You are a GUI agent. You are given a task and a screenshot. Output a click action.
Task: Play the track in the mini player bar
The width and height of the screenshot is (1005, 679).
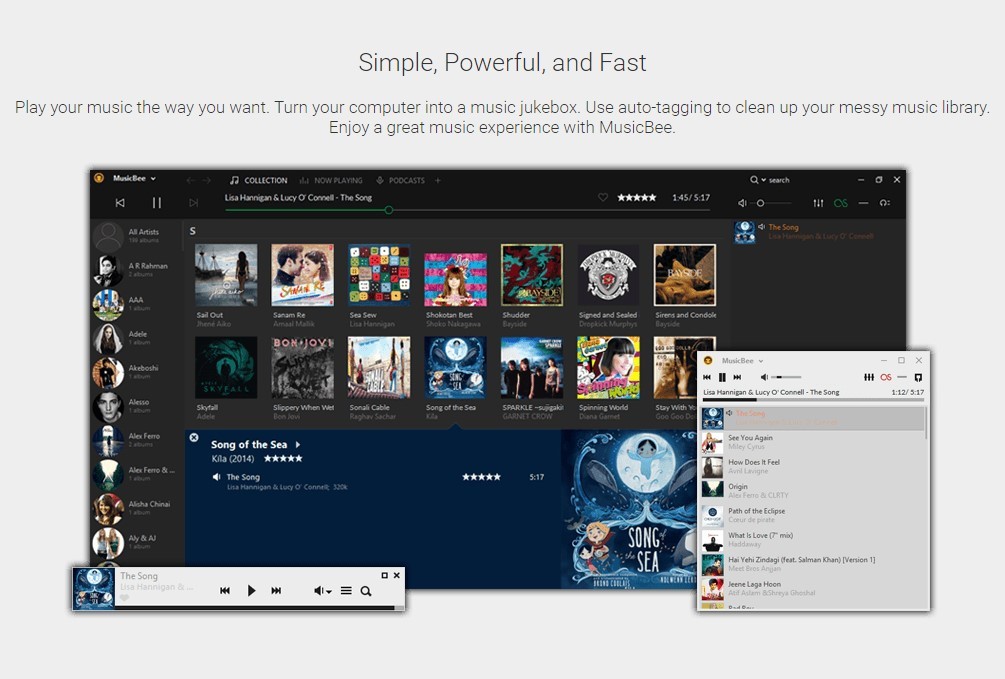pos(251,591)
